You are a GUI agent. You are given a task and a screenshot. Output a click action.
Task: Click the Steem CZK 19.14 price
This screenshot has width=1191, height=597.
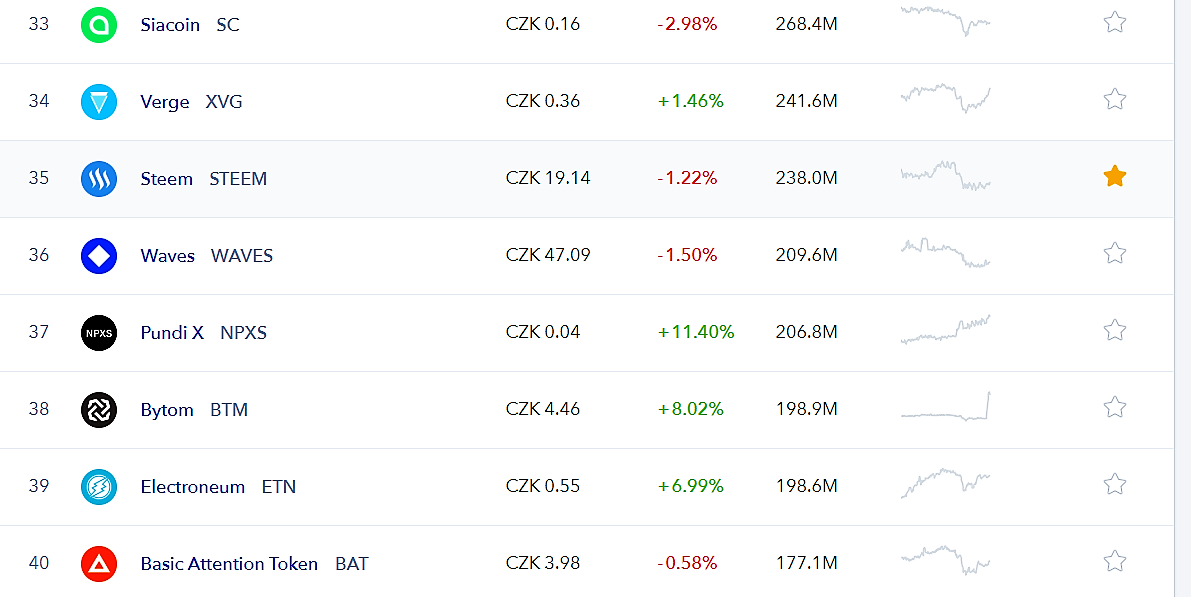(x=548, y=178)
